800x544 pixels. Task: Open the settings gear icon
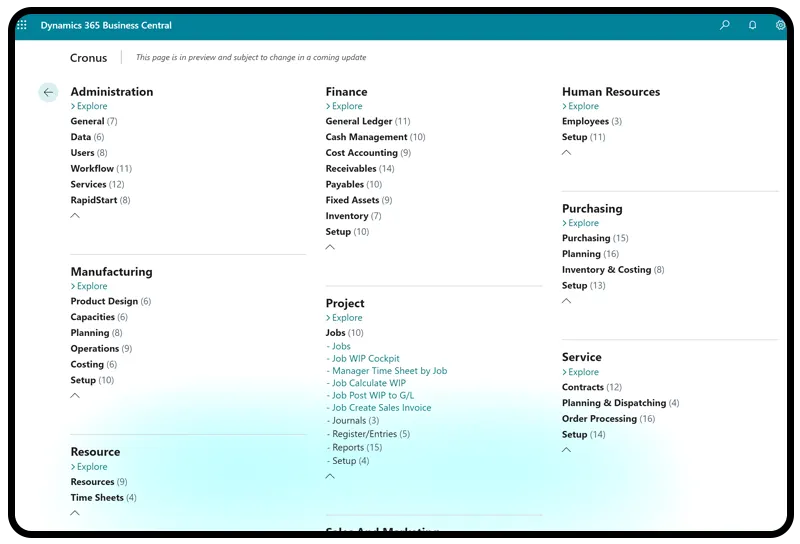781,26
